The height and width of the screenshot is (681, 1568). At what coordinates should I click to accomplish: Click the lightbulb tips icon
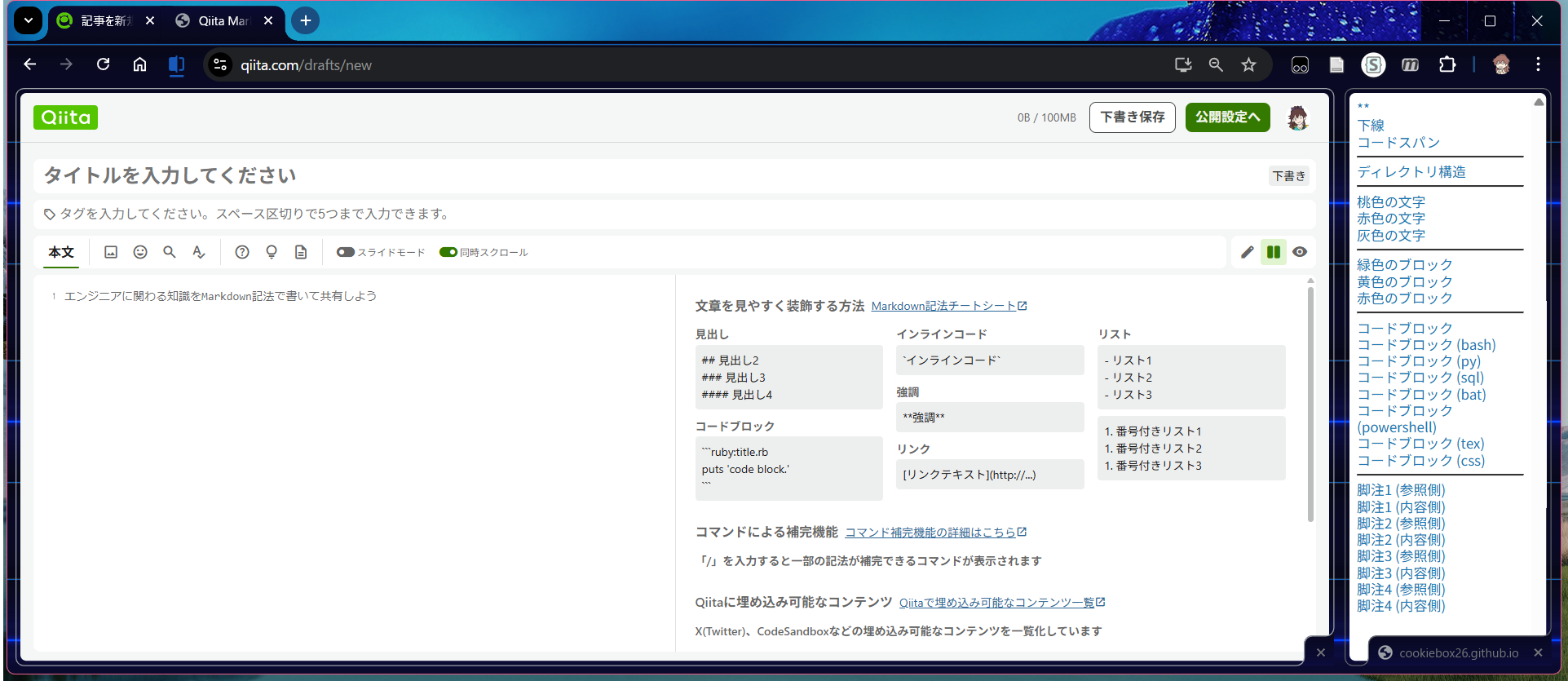coord(272,252)
